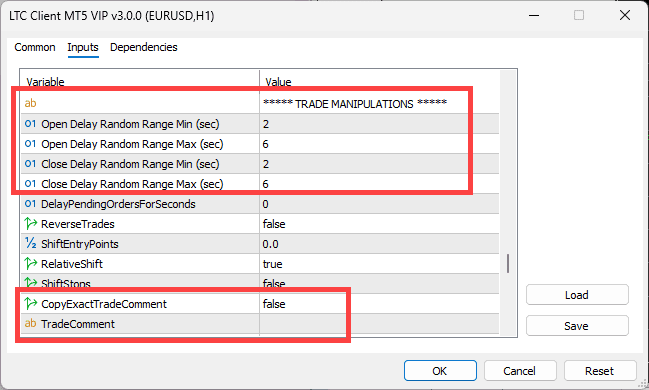Viewport: 649px width, 390px height.
Task: Select the Open Delay Random Range Max label
Action: (132, 144)
